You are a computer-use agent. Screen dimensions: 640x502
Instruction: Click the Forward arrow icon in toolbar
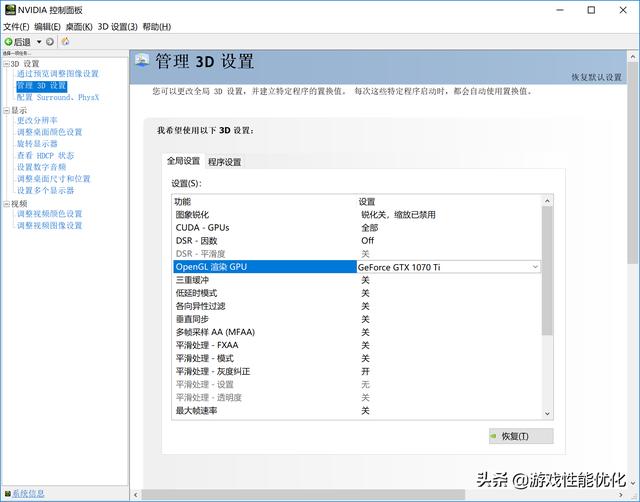50,42
